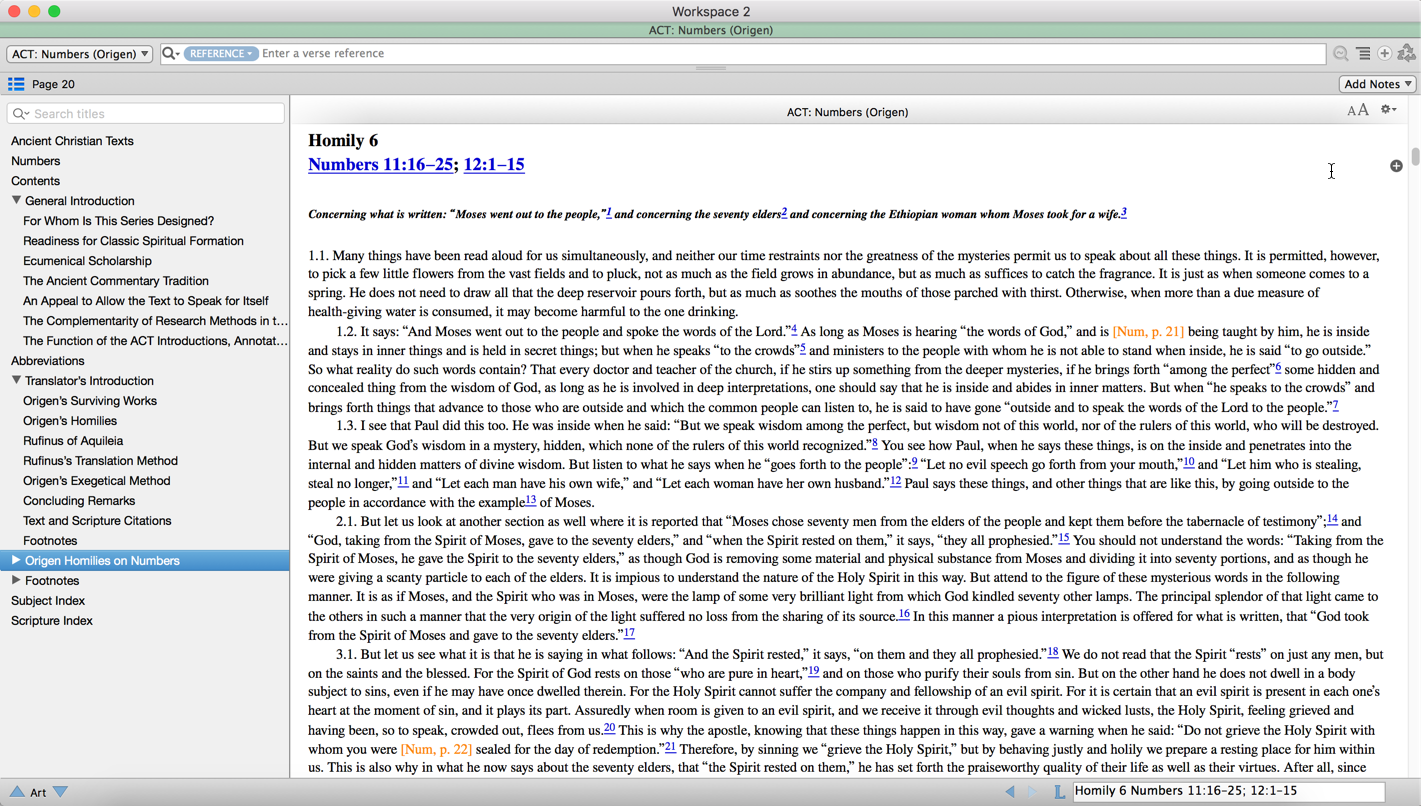Image resolution: width=1423 pixels, height=806 pixels.
Task: Open the gear display settings menu
Action: [1388, 110]
